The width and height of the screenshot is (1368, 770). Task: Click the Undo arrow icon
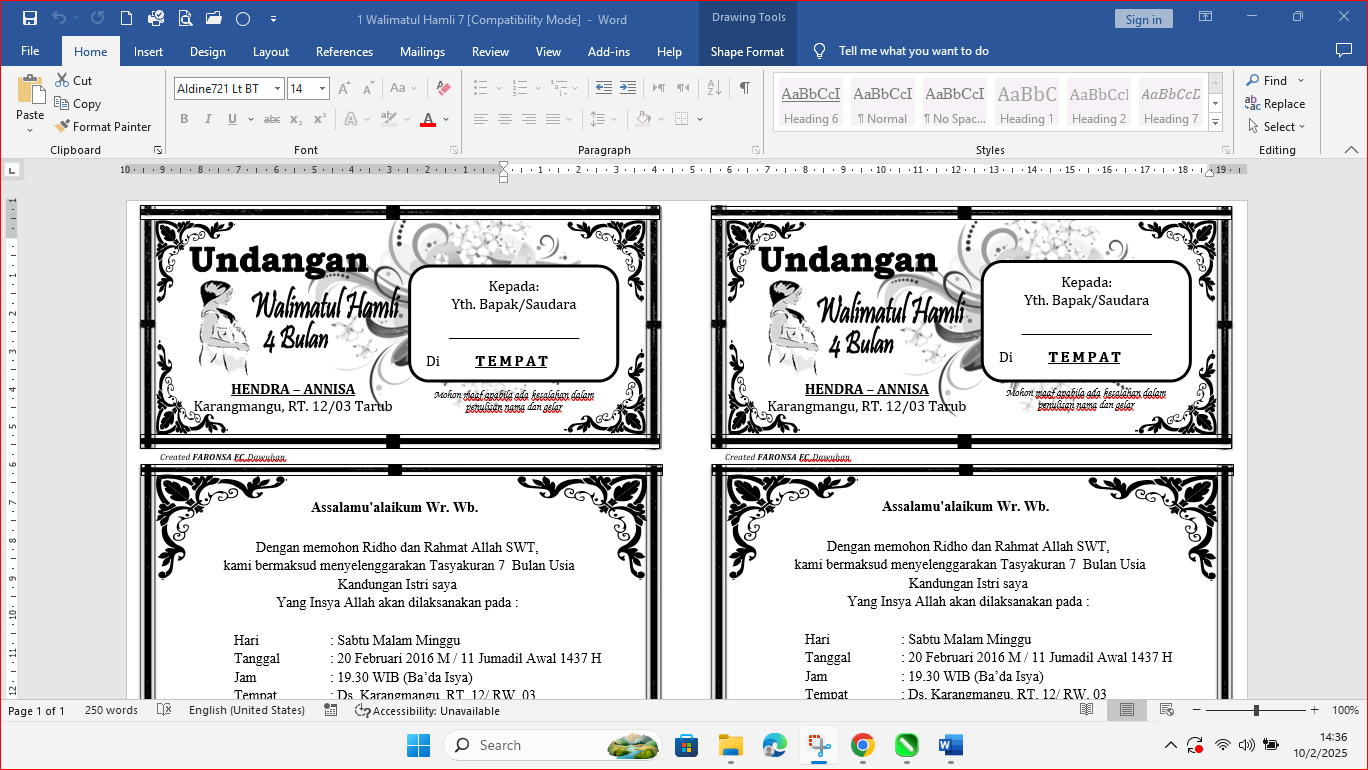(x=58, y=18)
